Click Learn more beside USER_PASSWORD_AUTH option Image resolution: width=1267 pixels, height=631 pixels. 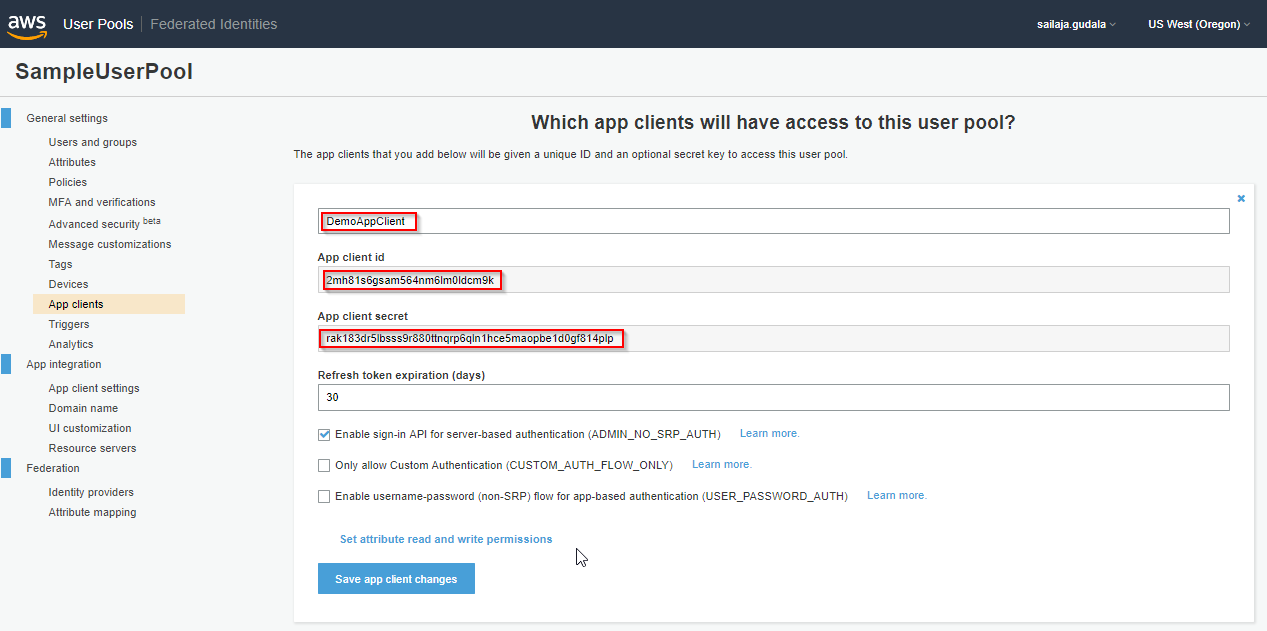[896, 496]
